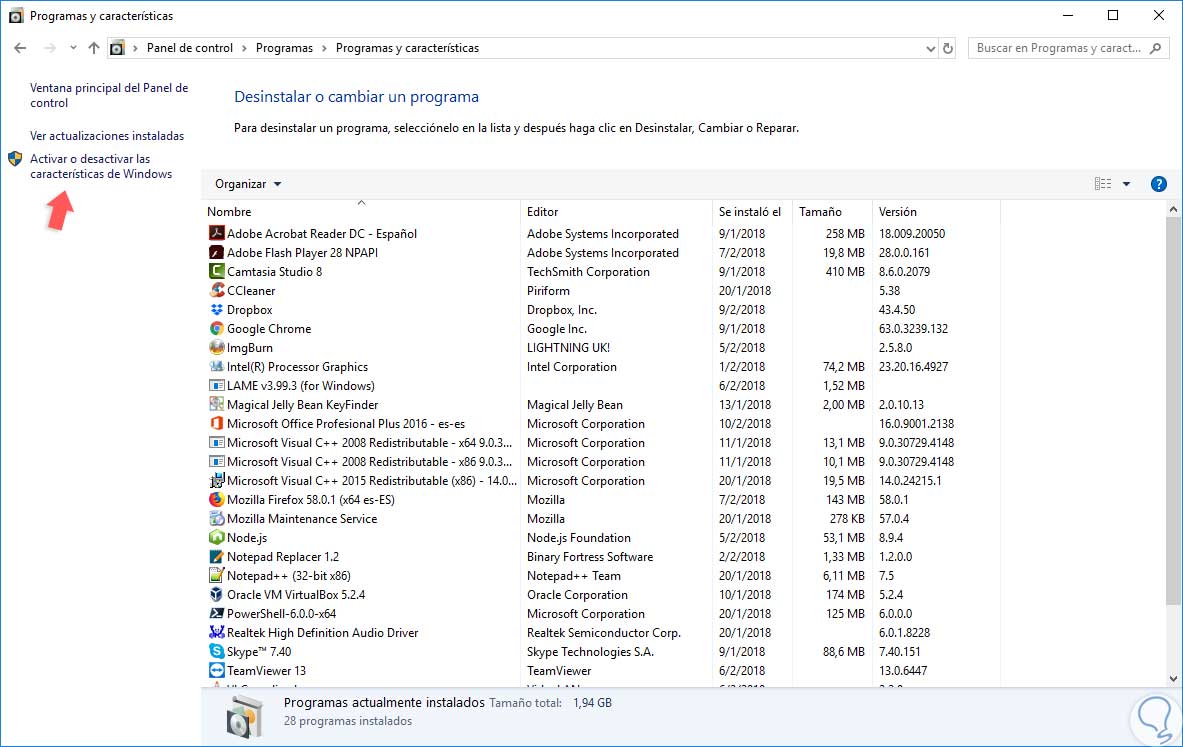
Task: Open Ventana principal del Panel de control
Action: tap(109, 95)
